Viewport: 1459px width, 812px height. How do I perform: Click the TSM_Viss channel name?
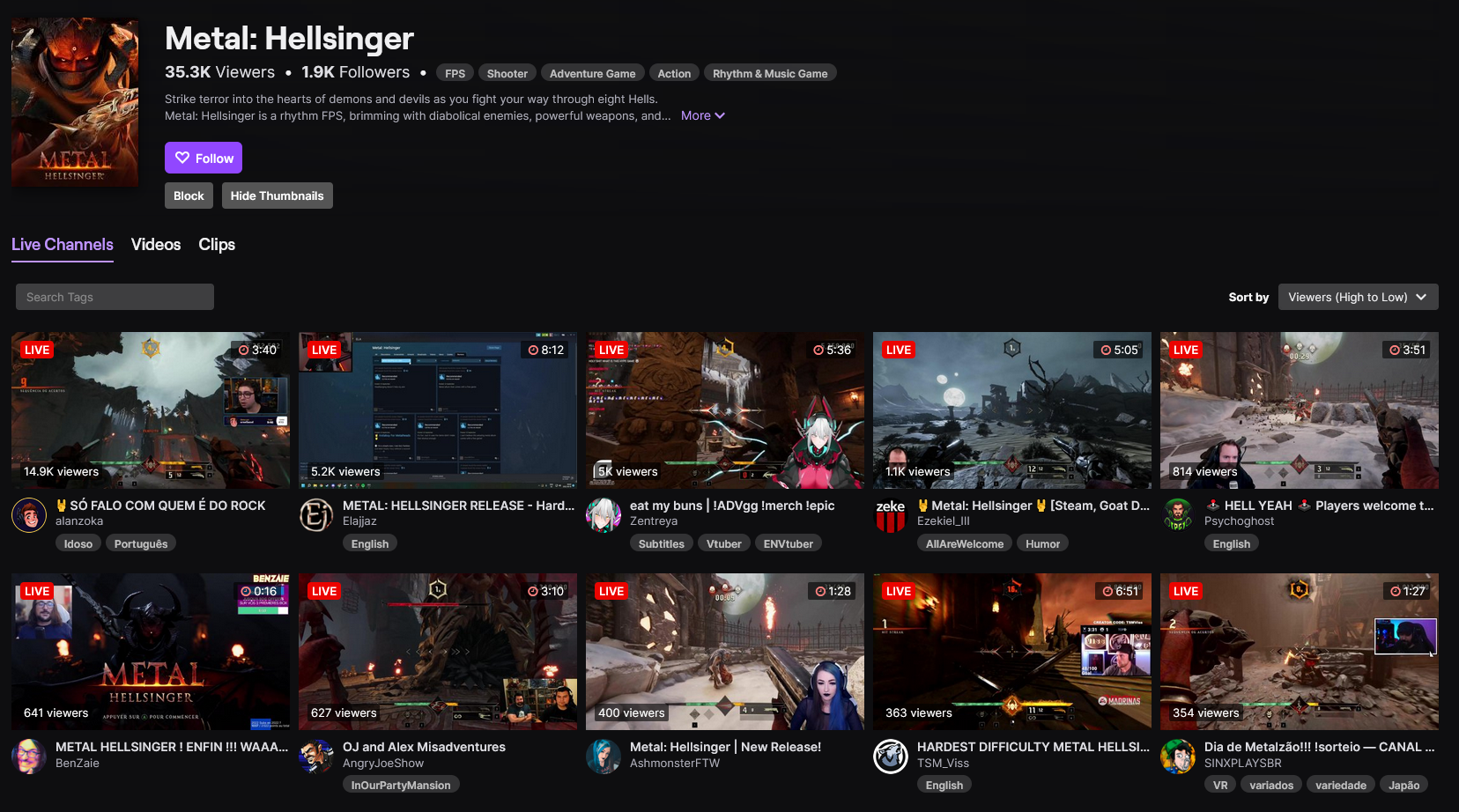coord(943,763)
